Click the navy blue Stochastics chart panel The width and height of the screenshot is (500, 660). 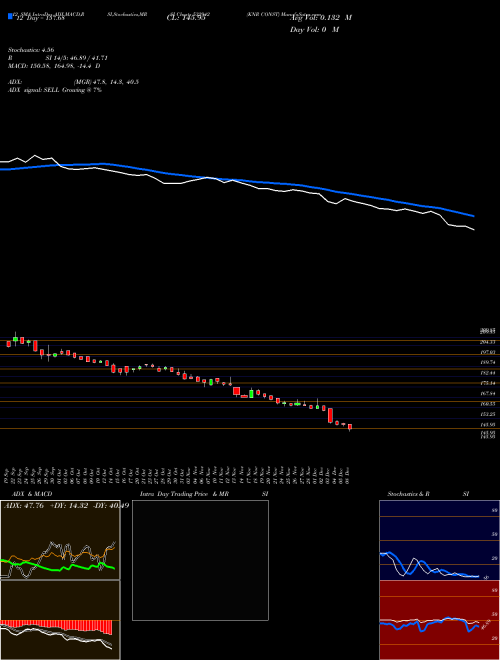439,540
